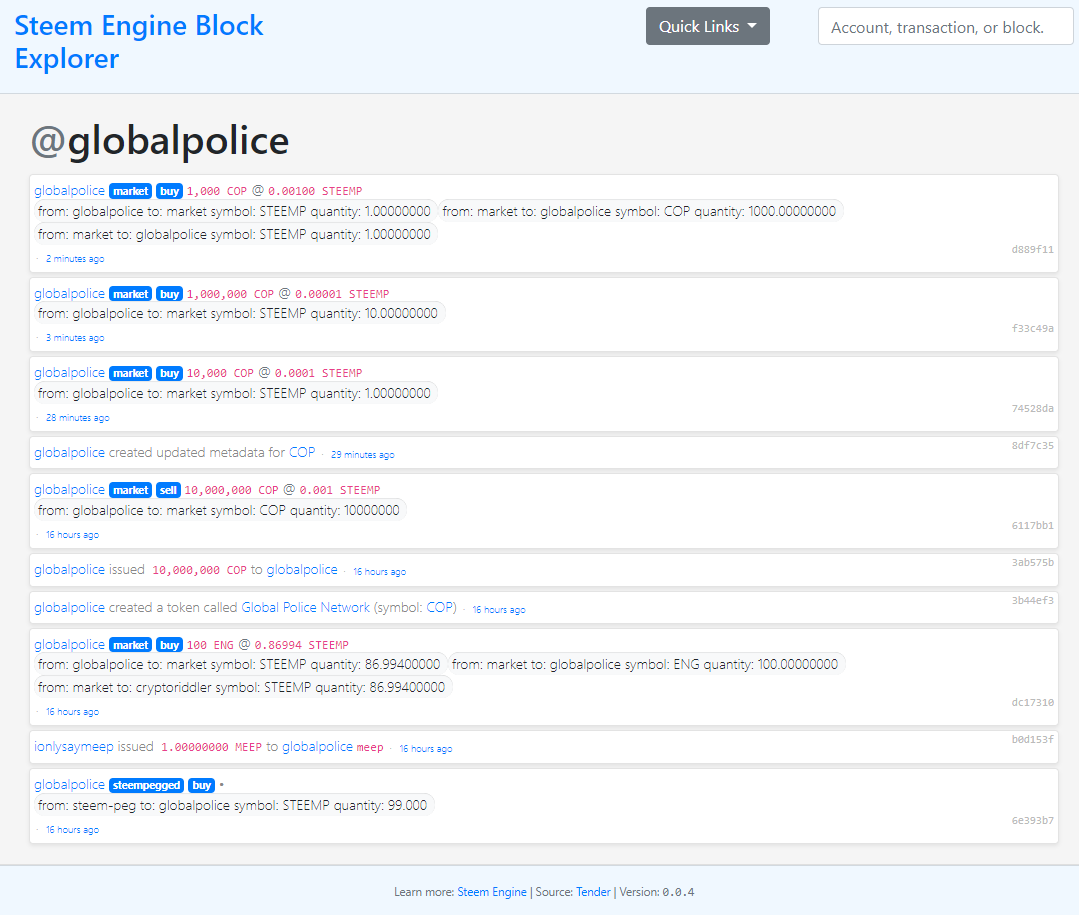Open transaction 6e393b7
The image size is (1079, 915).
(1032, 820)
